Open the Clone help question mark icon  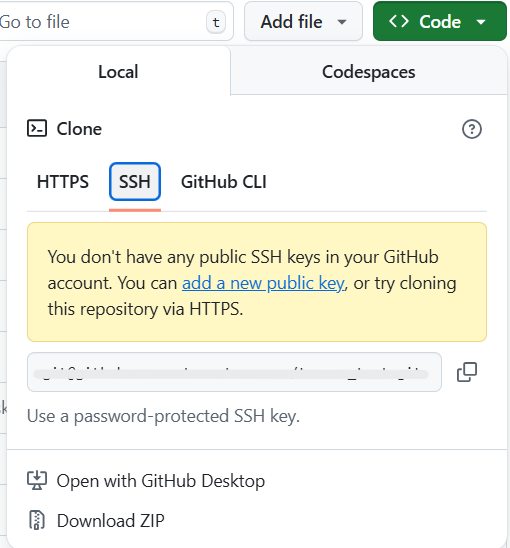click(472, 129)
